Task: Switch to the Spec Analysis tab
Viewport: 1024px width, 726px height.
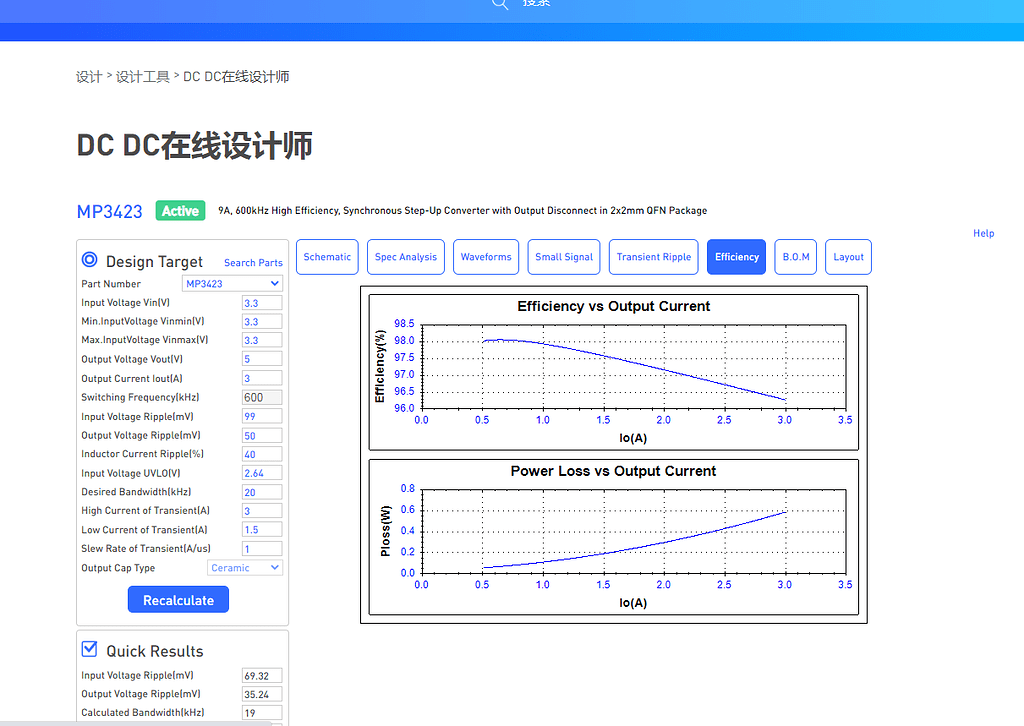Action: click(405, 257)
